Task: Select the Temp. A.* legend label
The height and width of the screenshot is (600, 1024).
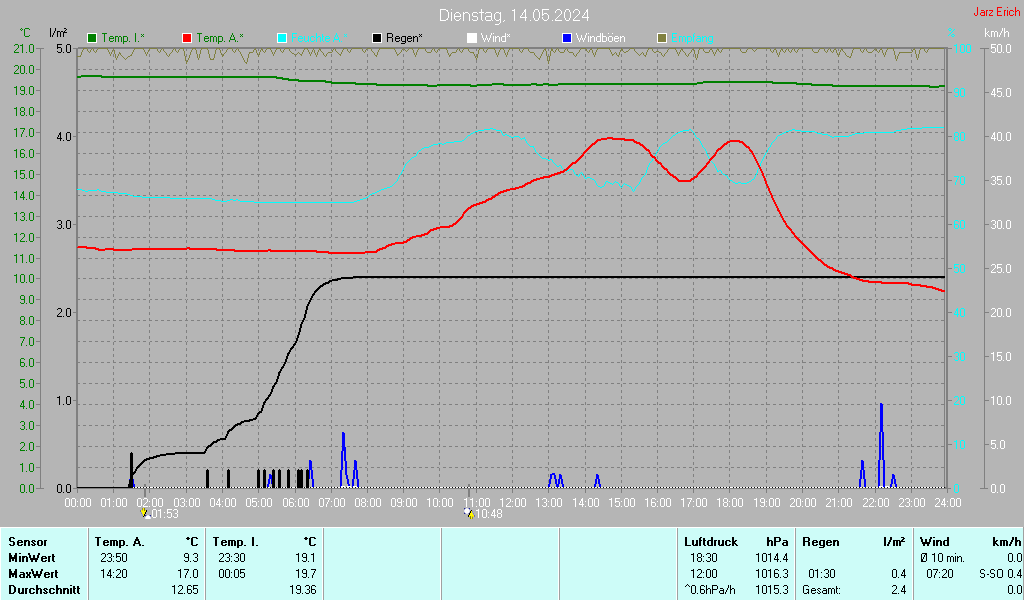Action: [x=220, y=38]
